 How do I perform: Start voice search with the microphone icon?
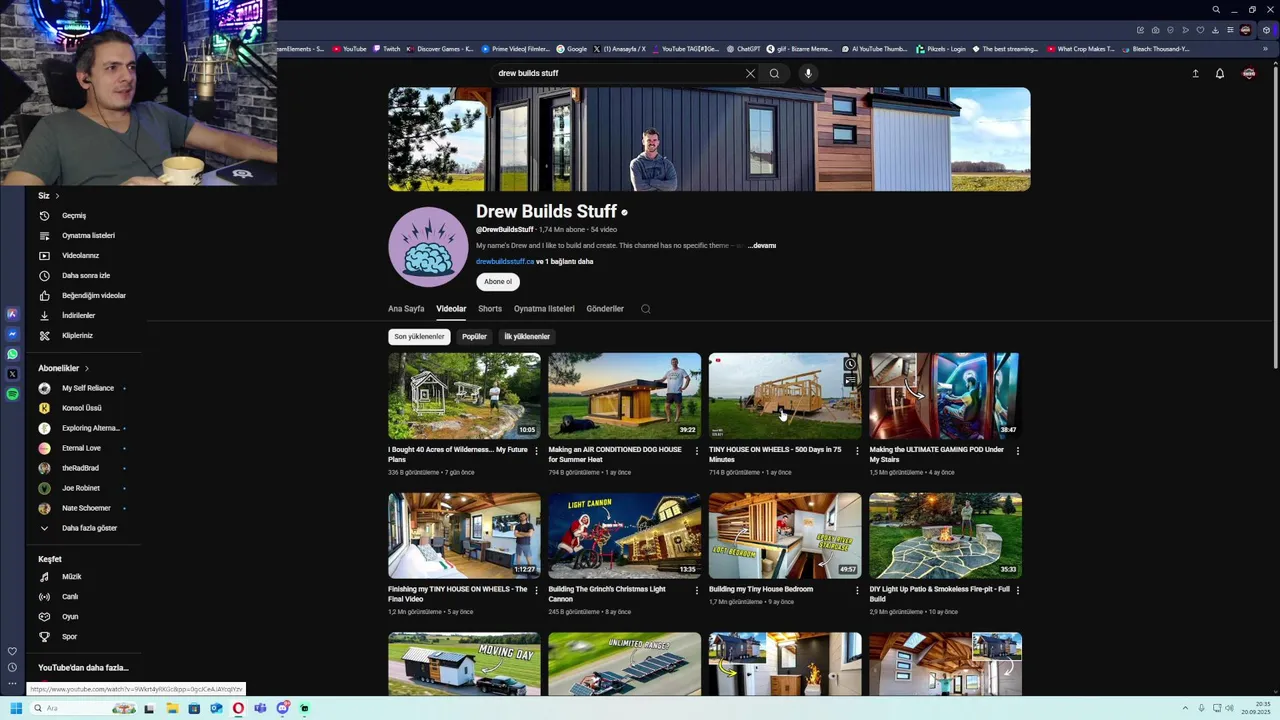point(808,73)
